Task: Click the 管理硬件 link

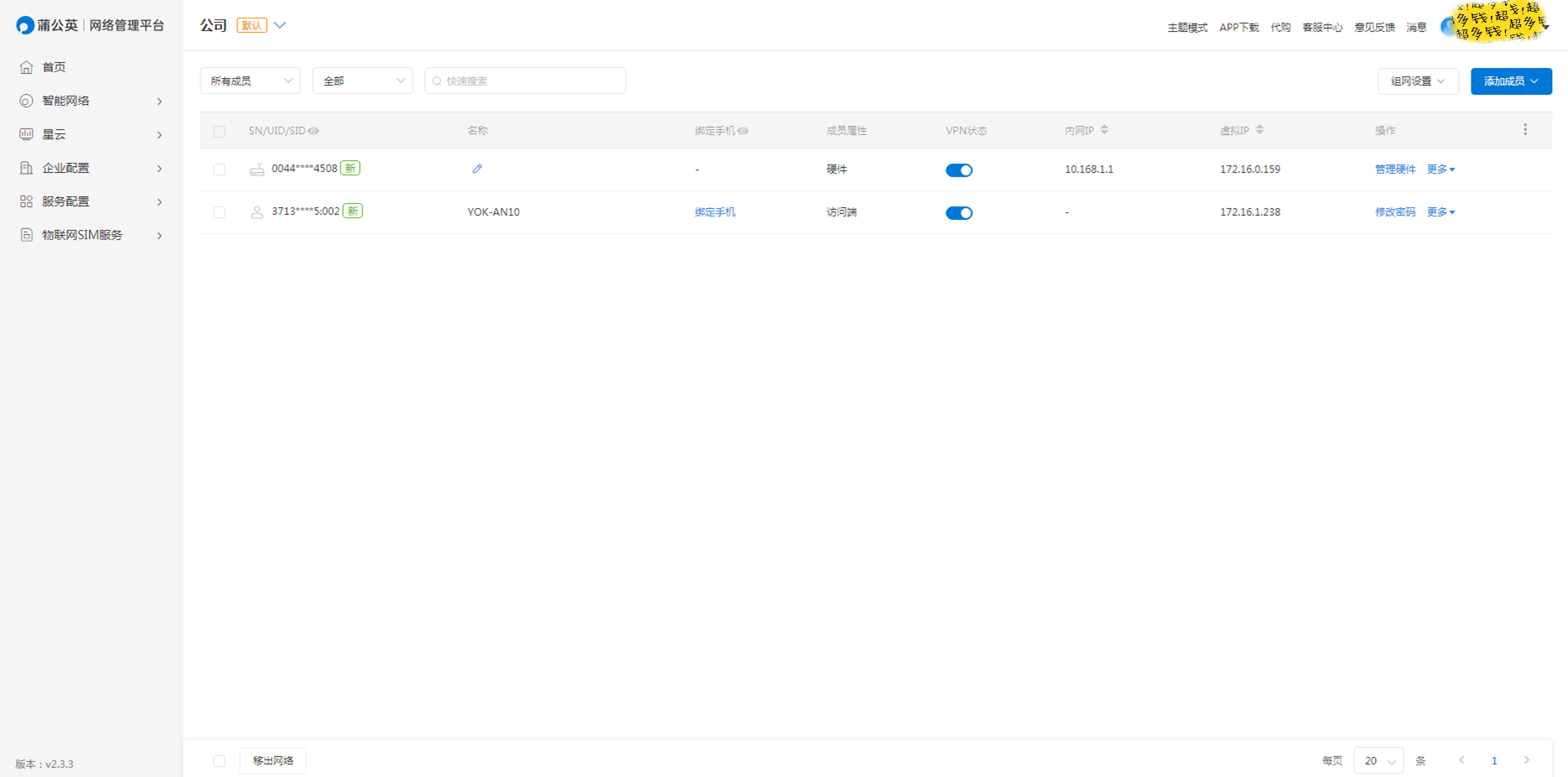Action: [x=1395, y=169]
